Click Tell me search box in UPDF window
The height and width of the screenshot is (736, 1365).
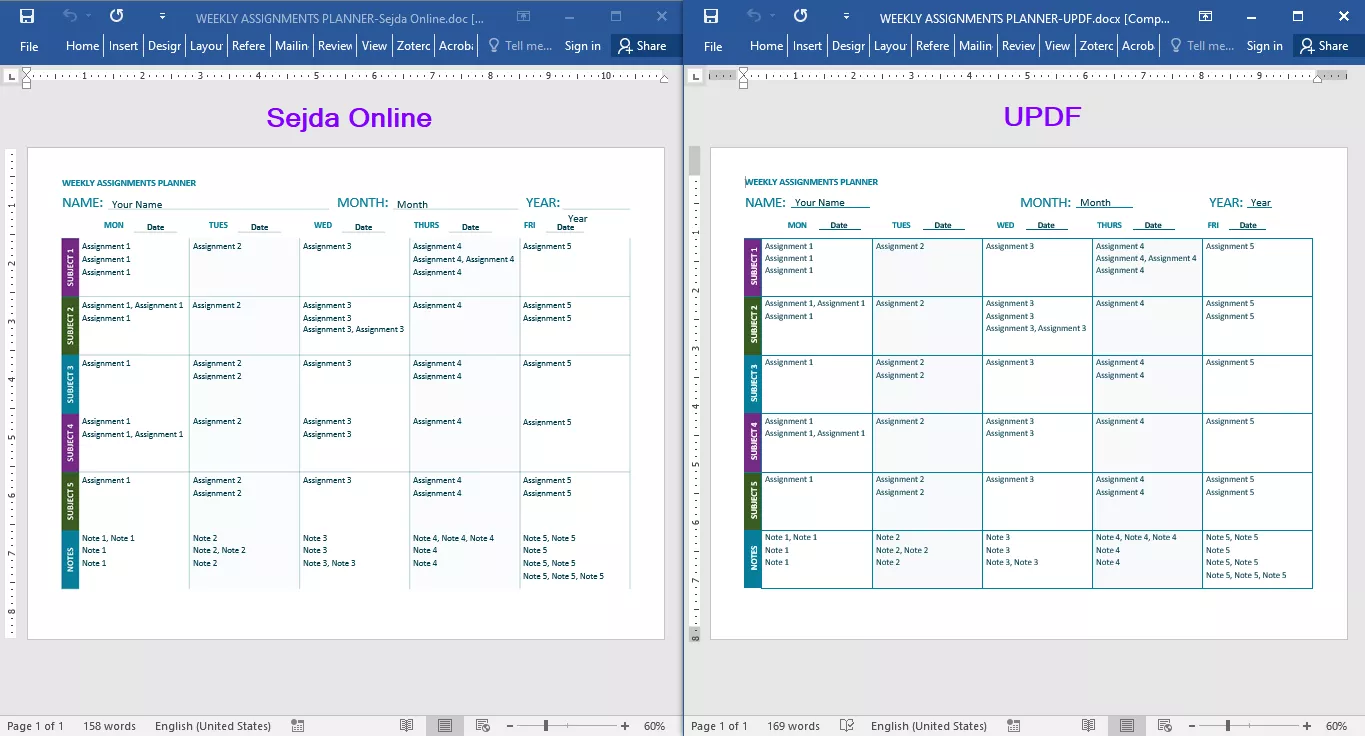(1202, 46)
